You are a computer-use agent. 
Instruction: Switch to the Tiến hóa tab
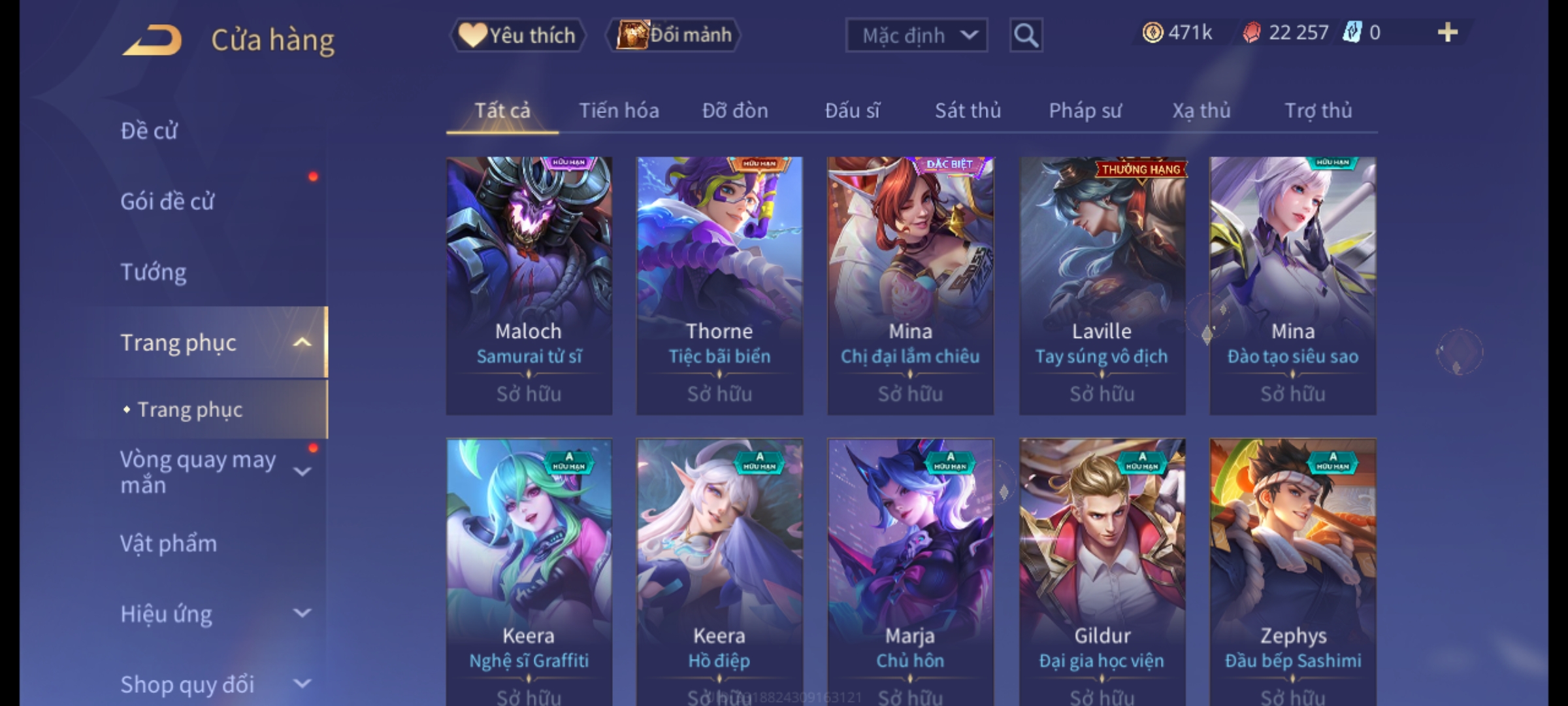pyautogui.click(x=619, y=110)
